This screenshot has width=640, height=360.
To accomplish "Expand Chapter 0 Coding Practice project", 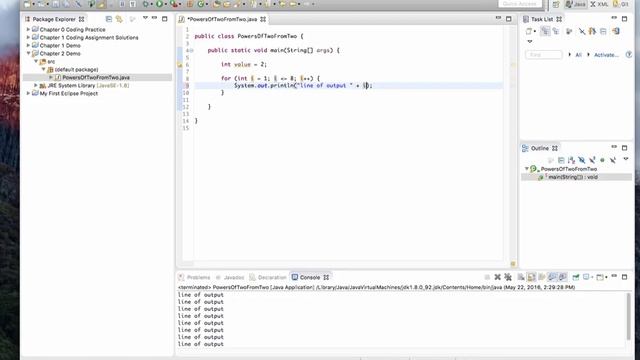I will [28, 29].
